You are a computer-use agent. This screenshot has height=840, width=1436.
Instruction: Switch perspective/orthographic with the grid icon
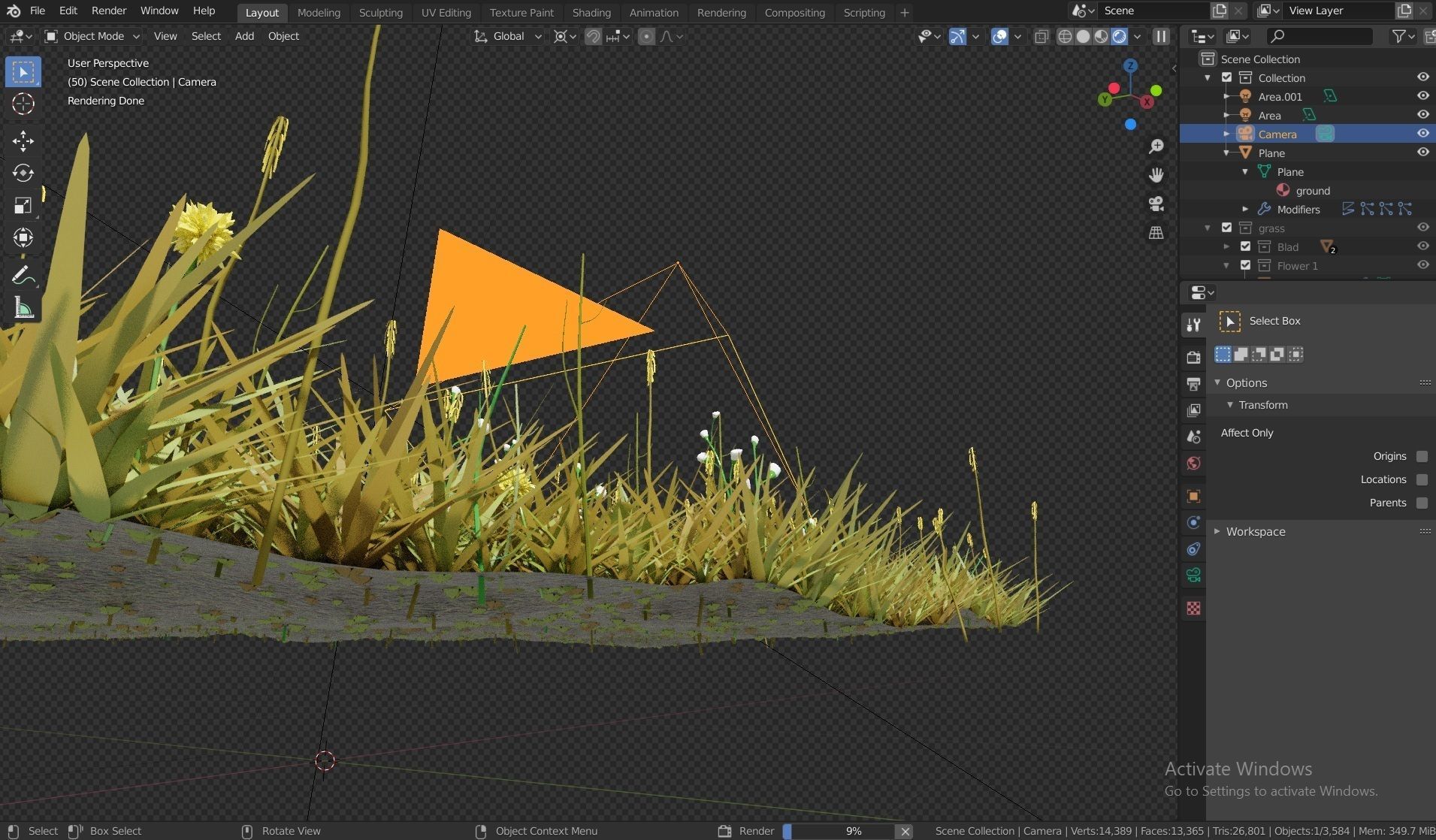pyautogui.click(x=1156, y=233)
